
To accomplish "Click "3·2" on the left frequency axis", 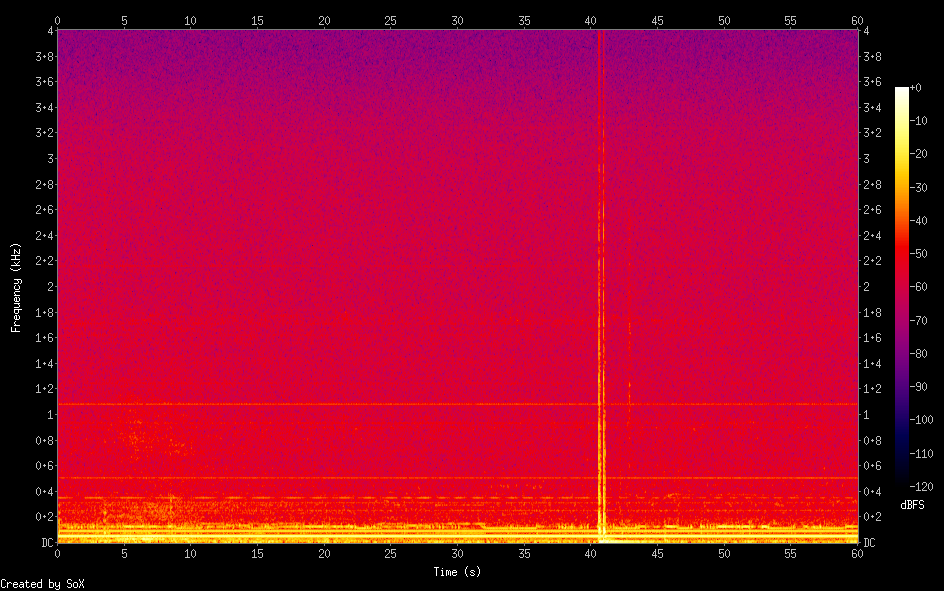I will (x=45, y=133).
